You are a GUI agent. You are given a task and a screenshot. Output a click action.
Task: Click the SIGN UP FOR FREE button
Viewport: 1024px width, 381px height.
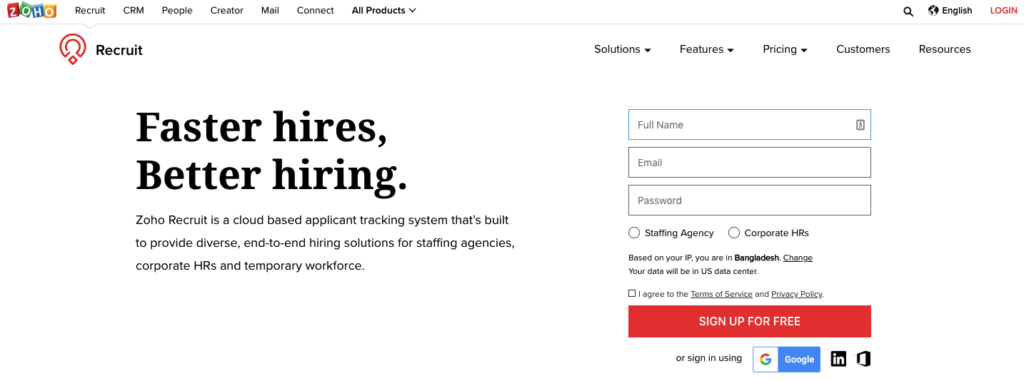(749, 322)
